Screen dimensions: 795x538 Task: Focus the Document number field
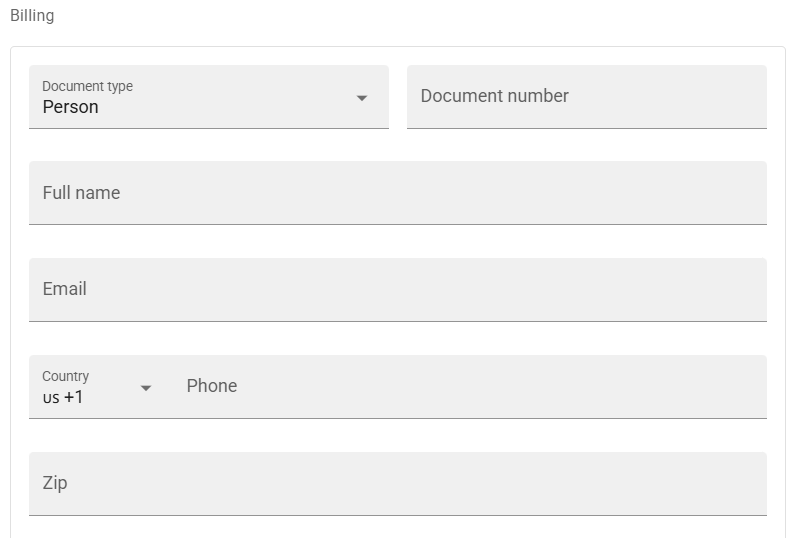point(586,97)
